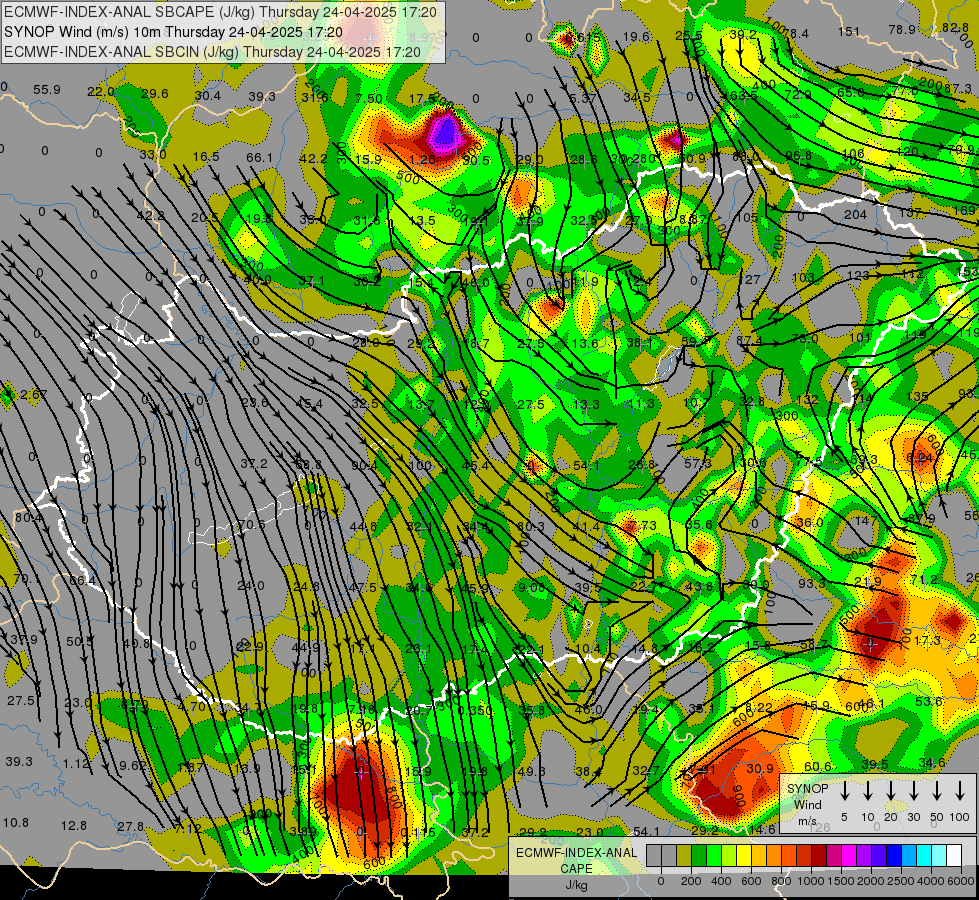Viewport: 979px width, 900px height.
Task: Click the 100 m/s wind arrow symbol
Action: [x=960, y=791]
